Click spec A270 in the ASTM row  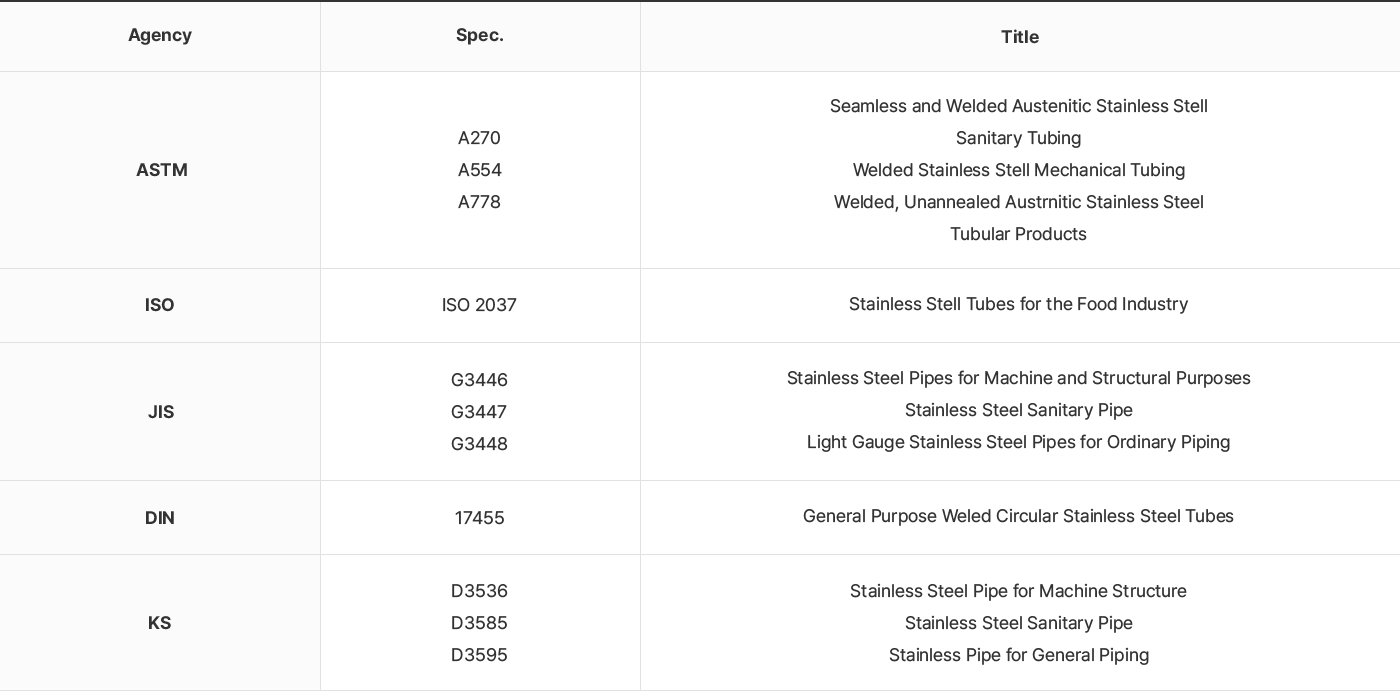[479, 138]
